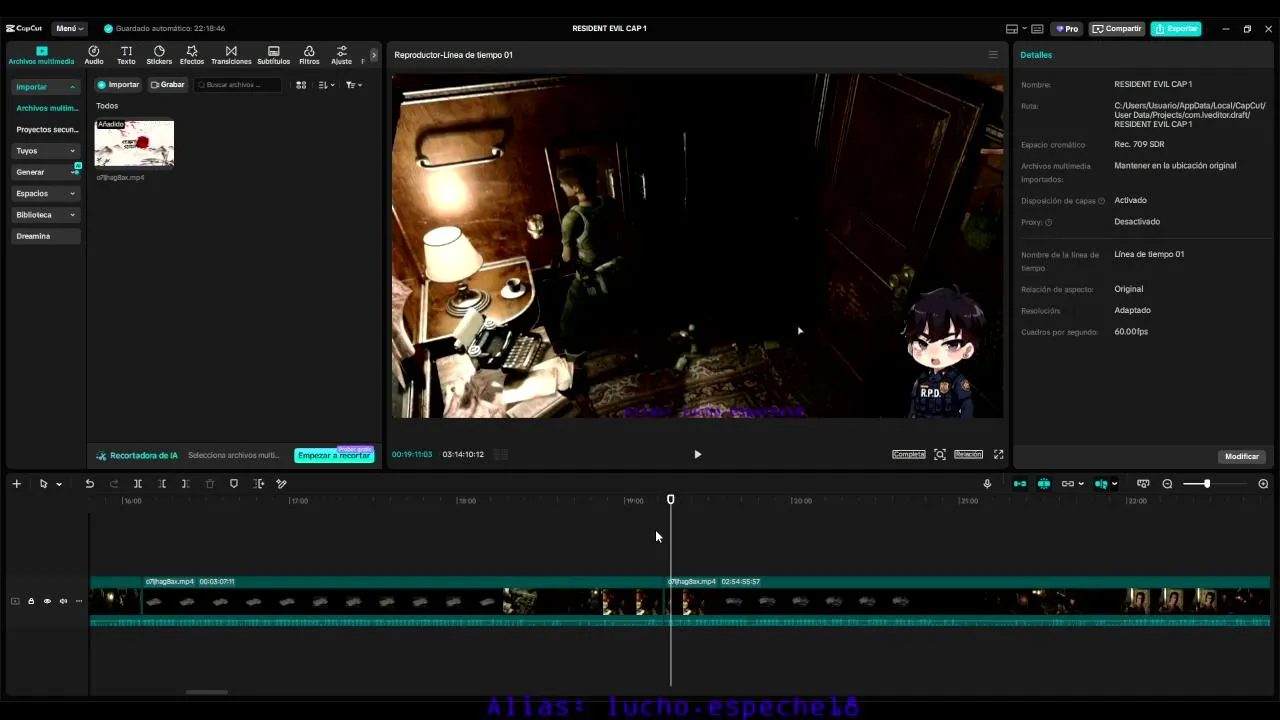The height and width of the screenshot is (720, 1280).
Task: Redo the last undone edit
Action: coord(114,484)
